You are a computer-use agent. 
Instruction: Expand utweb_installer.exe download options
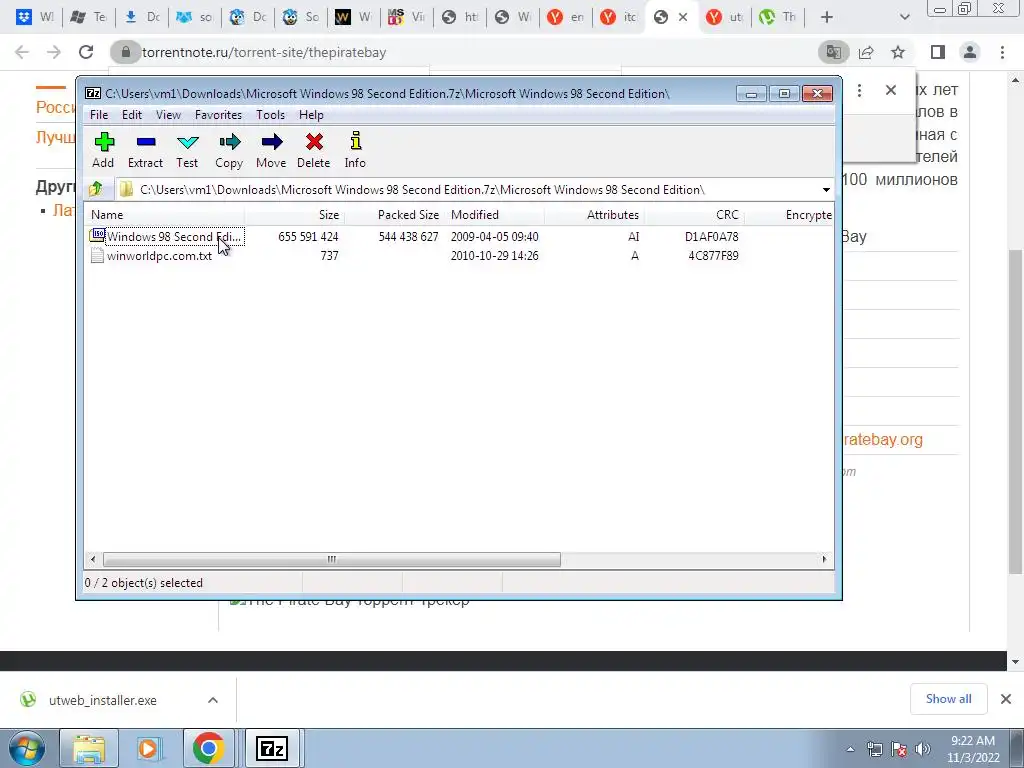213,700
